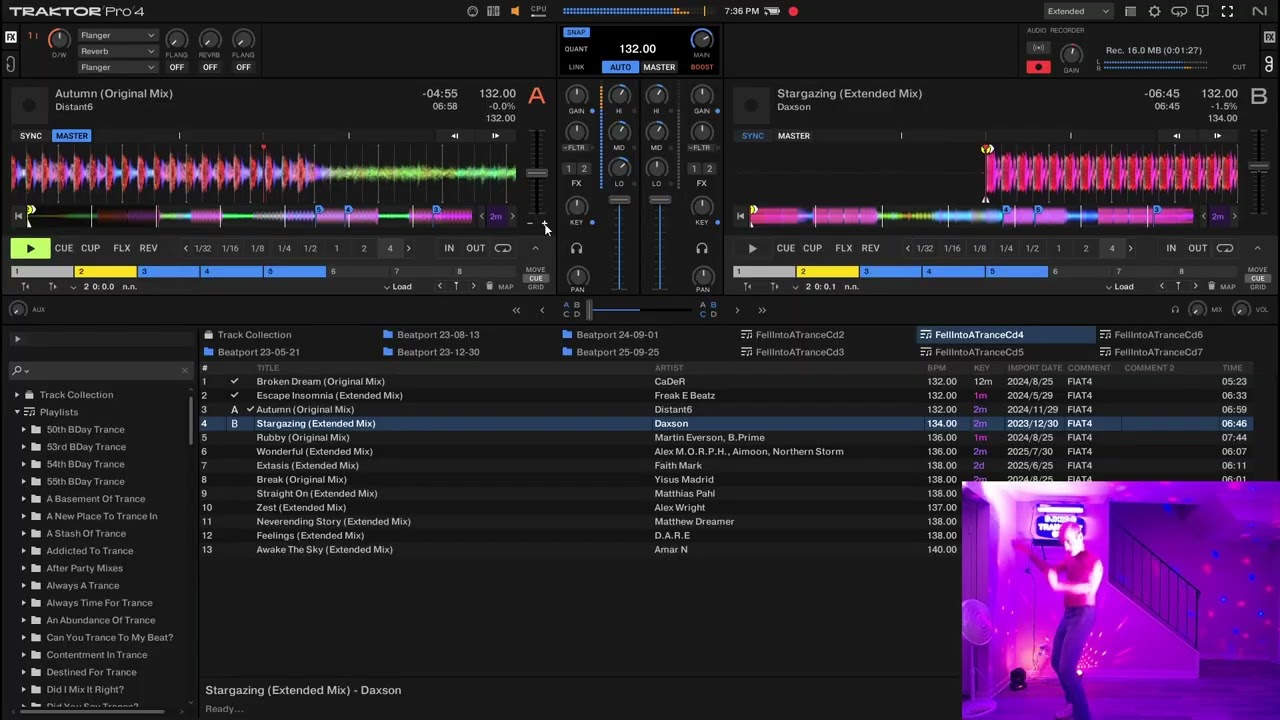Image resolution: width=1280 pixels, height=720 pixels.
Task: Clear the browser search field with X
Action: pyautogui.click(x=184, y=371)
